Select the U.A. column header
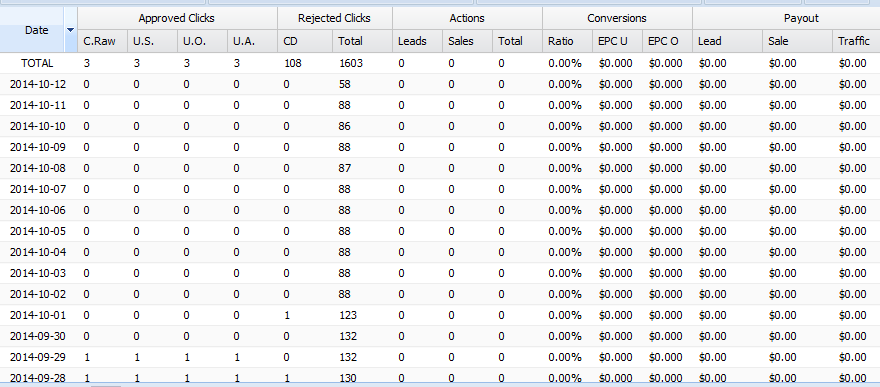The height and width of the screenshot is (387, 880). coord(253,41)
